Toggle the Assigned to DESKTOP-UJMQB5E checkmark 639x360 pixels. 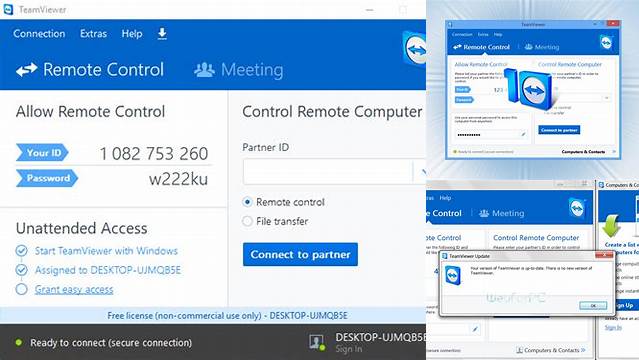[22, 269]
